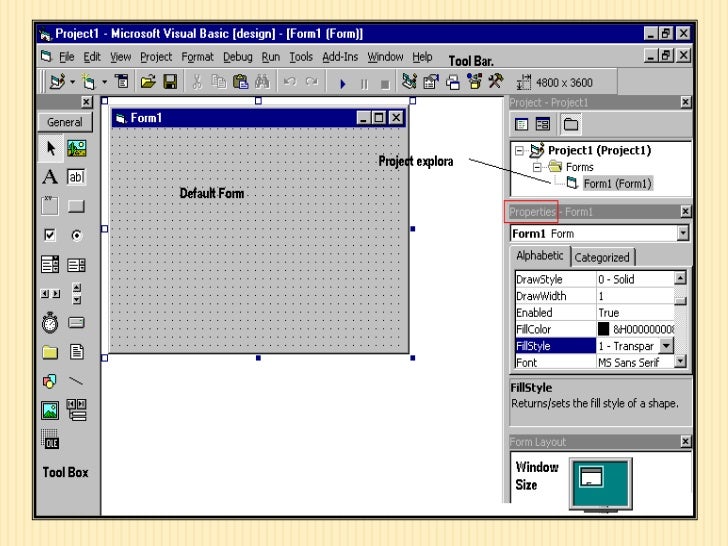This screenshot has width=728, height=546.
Task: Click form preview in Form Layout monitor
Action: 592,477
